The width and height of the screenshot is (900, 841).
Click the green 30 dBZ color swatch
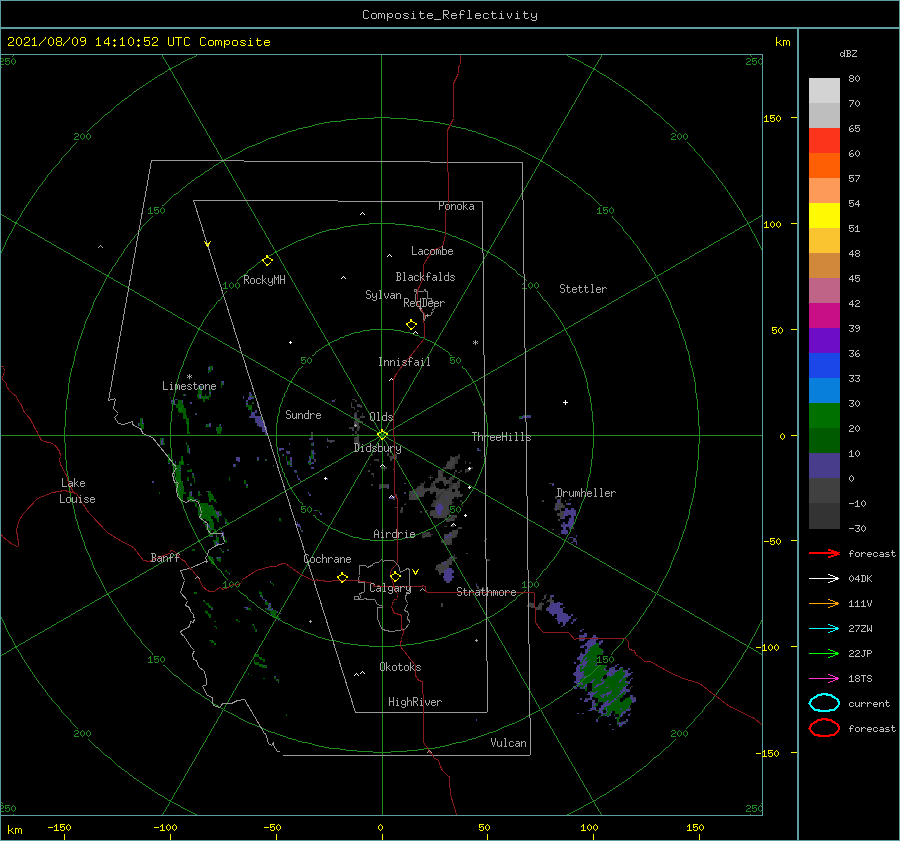tap(824, 415)
